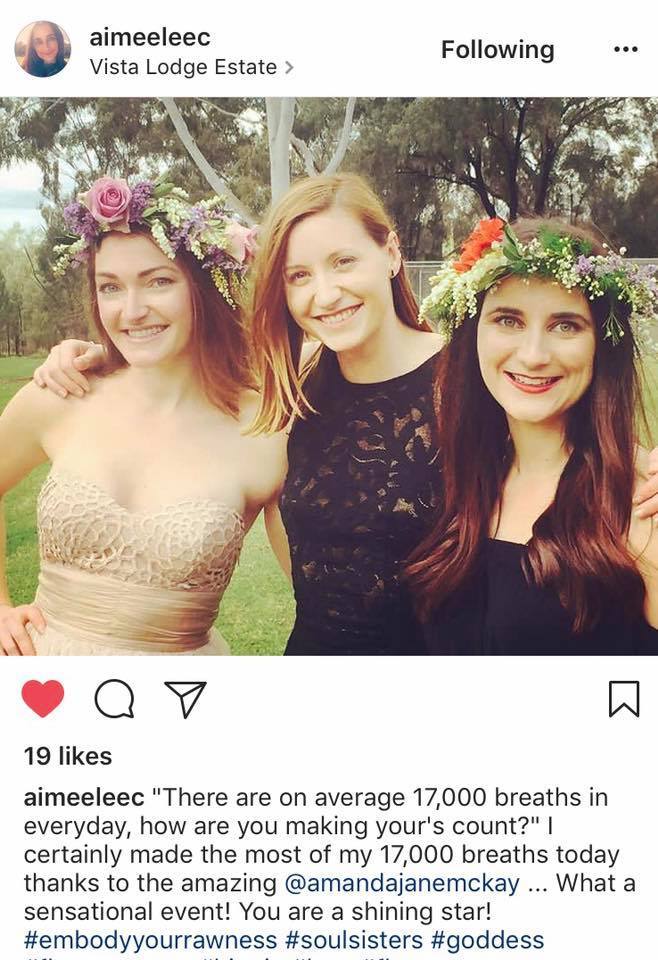Unlike the post with the red heart
The height and width of the screenshot is (960, 658).
coord(43,699)
